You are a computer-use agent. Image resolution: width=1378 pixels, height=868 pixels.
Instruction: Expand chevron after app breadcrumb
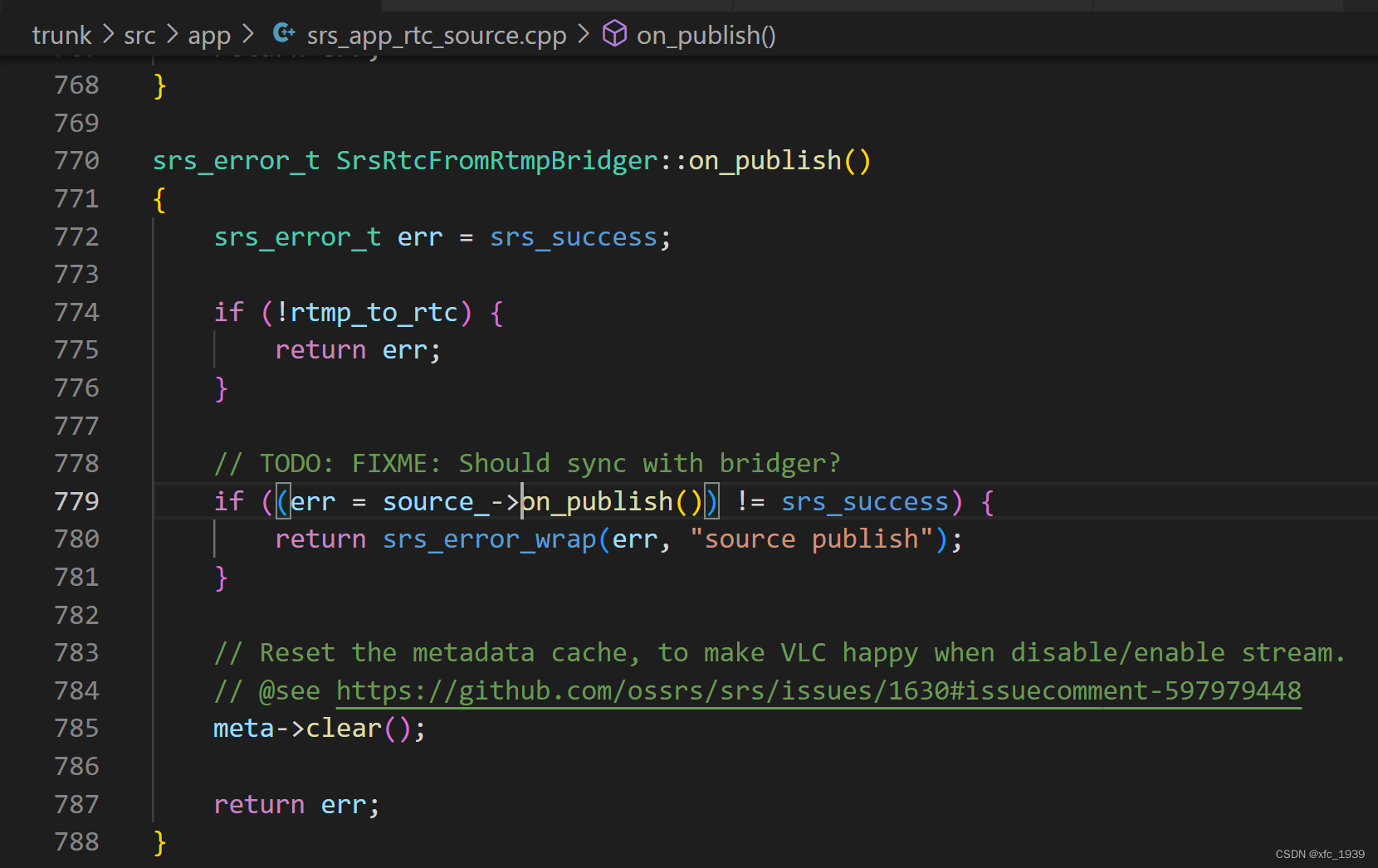tap(247, 35)
